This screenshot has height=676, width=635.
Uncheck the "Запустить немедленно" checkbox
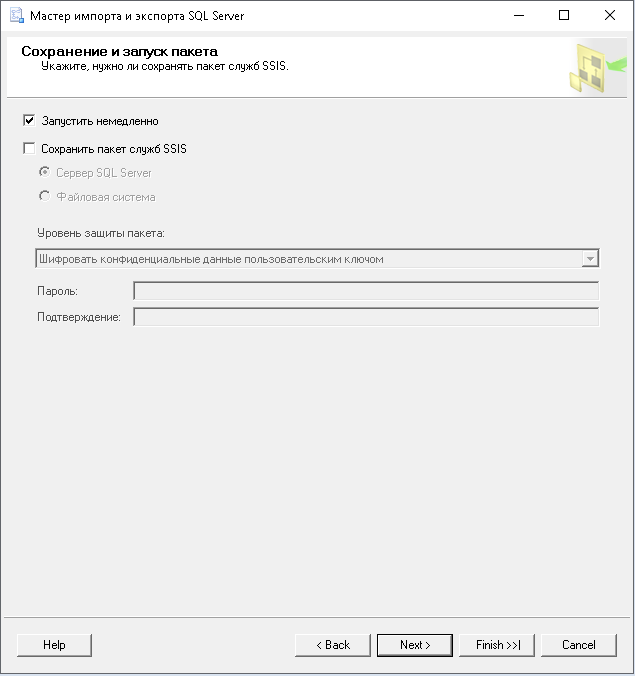point(29,121)
